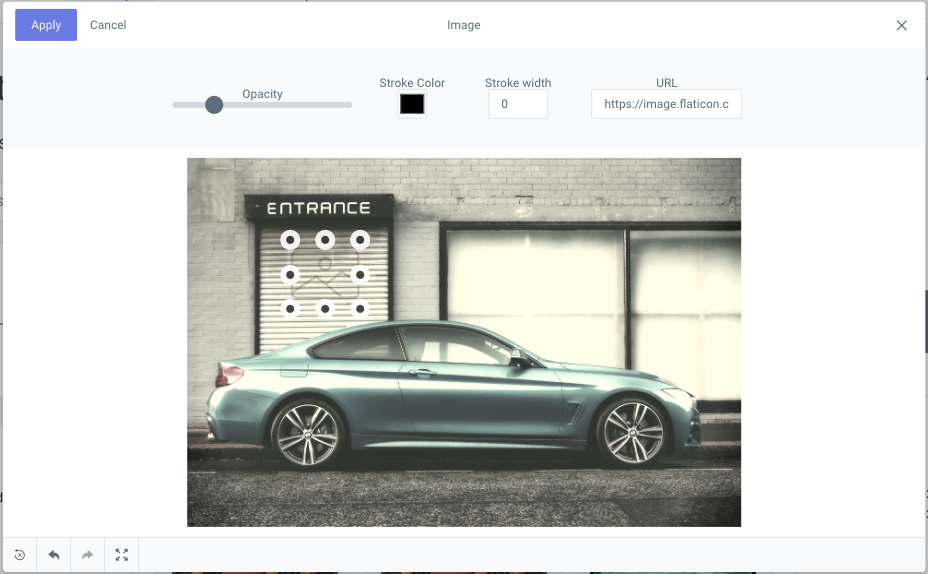Undo the last change
The image size is (928, 574).
[54, 555]
